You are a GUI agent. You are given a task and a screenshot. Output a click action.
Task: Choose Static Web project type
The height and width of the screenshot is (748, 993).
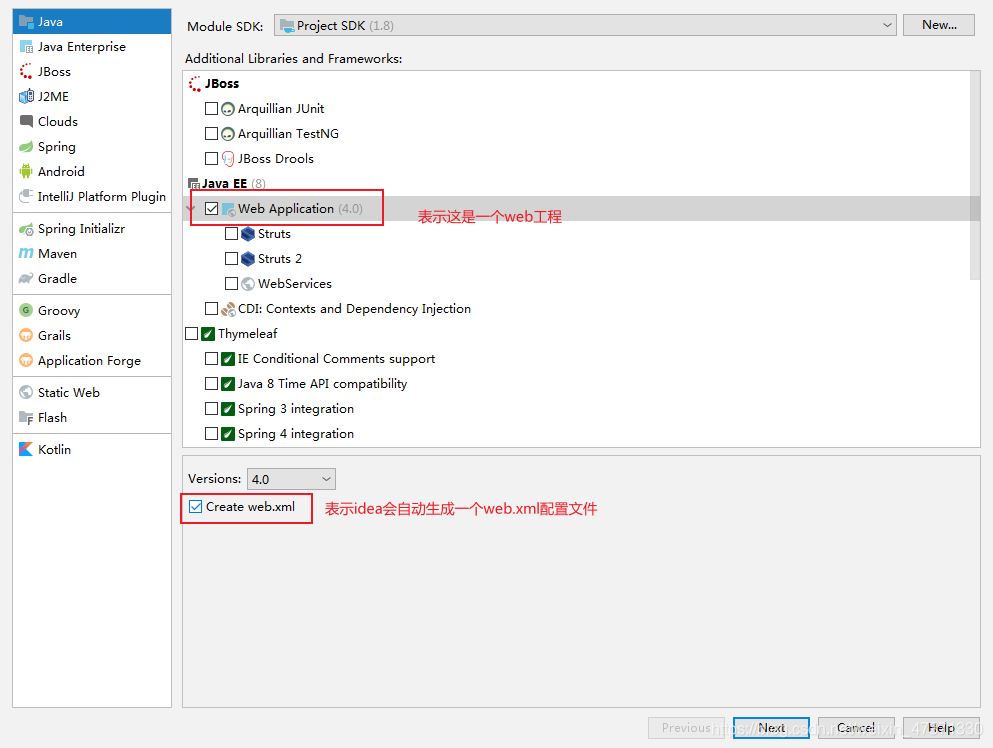pos(92,393)
